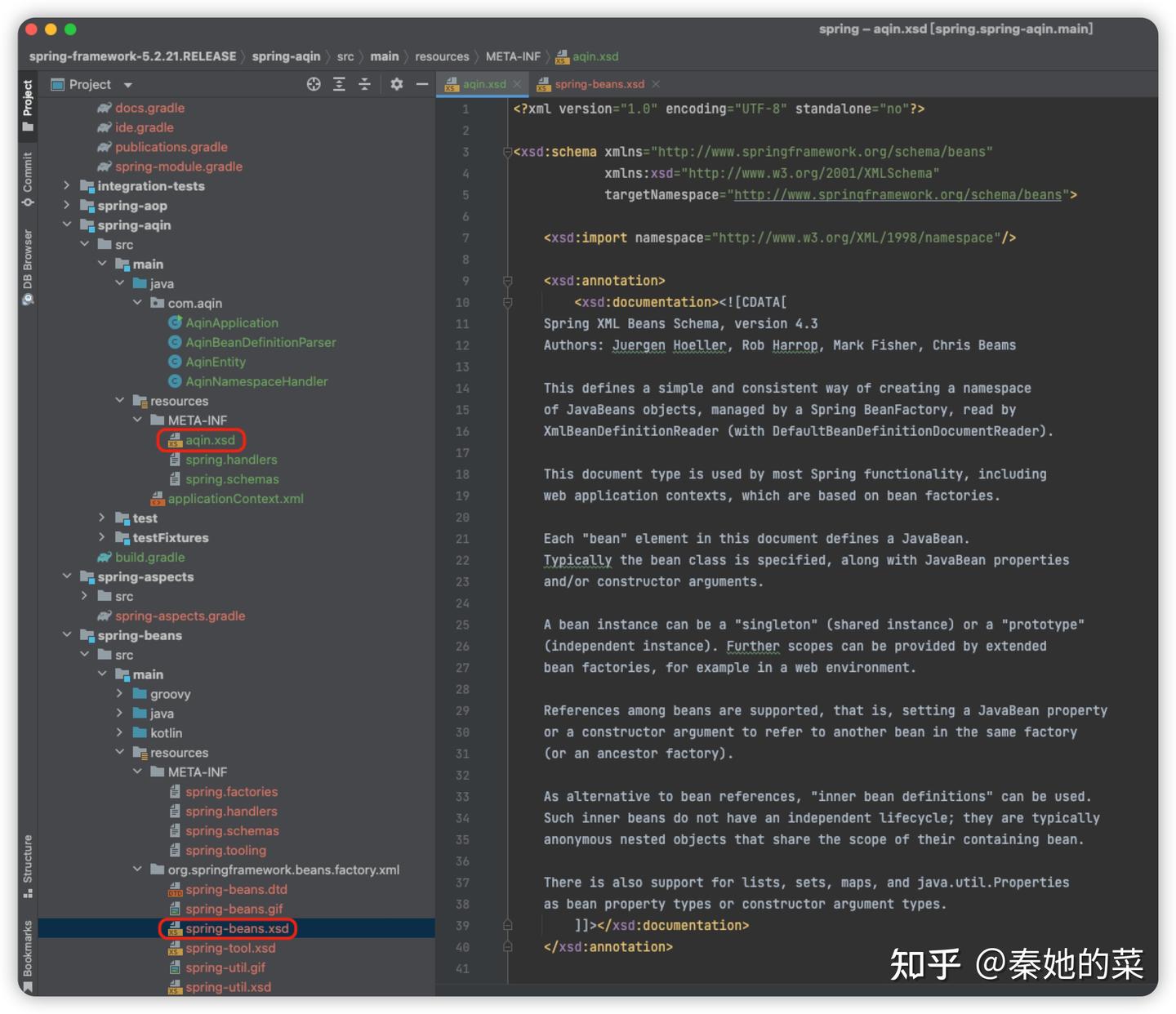Switch to the spring-beans.xsd tab
The image size is (1176, 1014).
(x=598, y=84)
